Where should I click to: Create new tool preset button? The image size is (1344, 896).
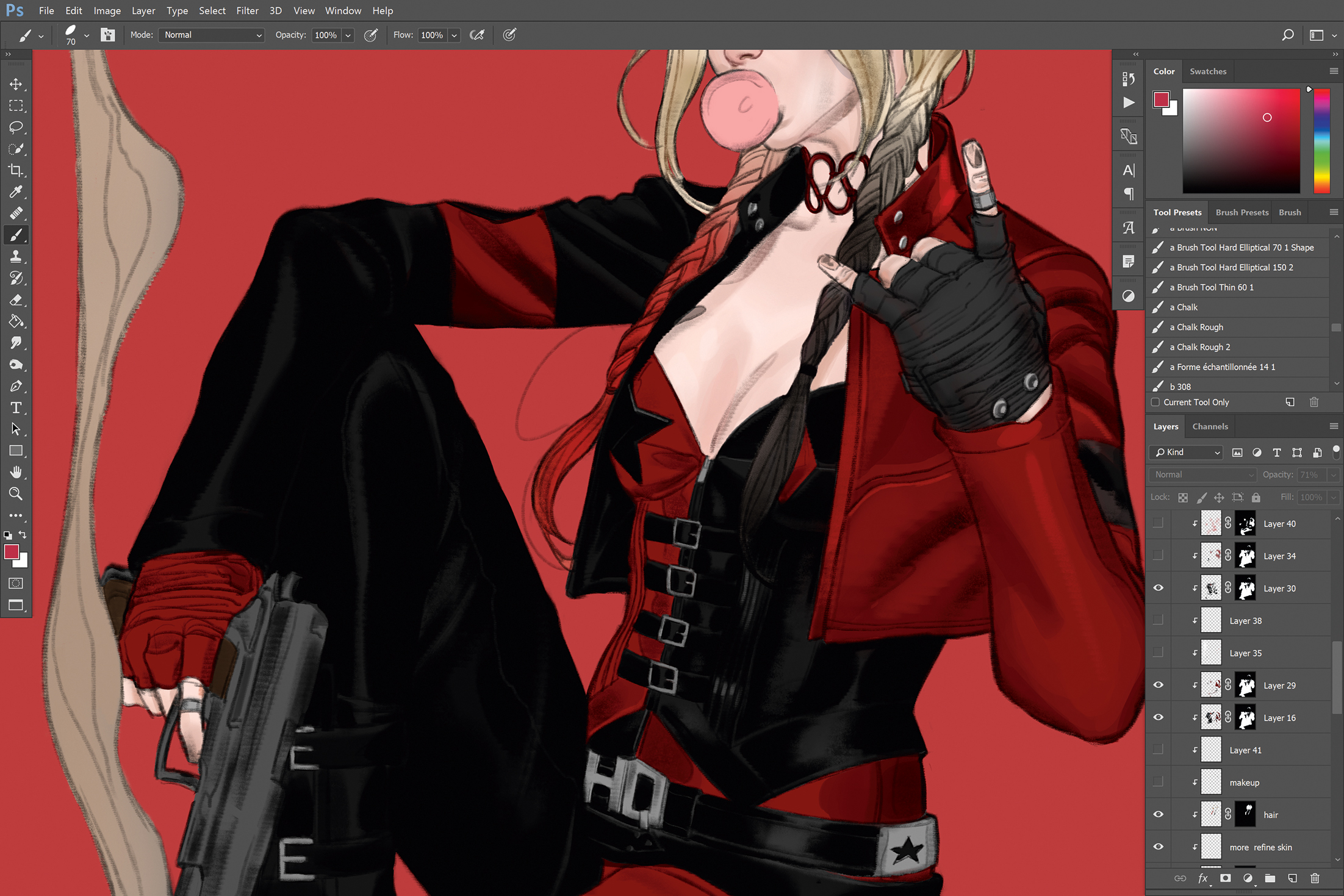click(1290, 402)
